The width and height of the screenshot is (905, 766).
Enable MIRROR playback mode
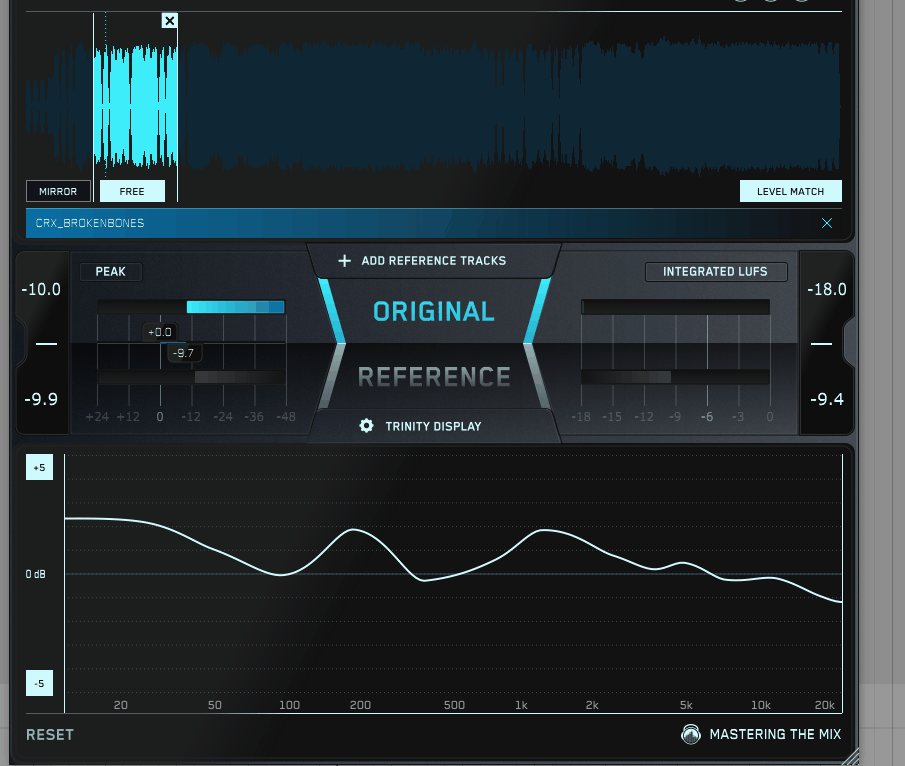click(x=58, y=191)
